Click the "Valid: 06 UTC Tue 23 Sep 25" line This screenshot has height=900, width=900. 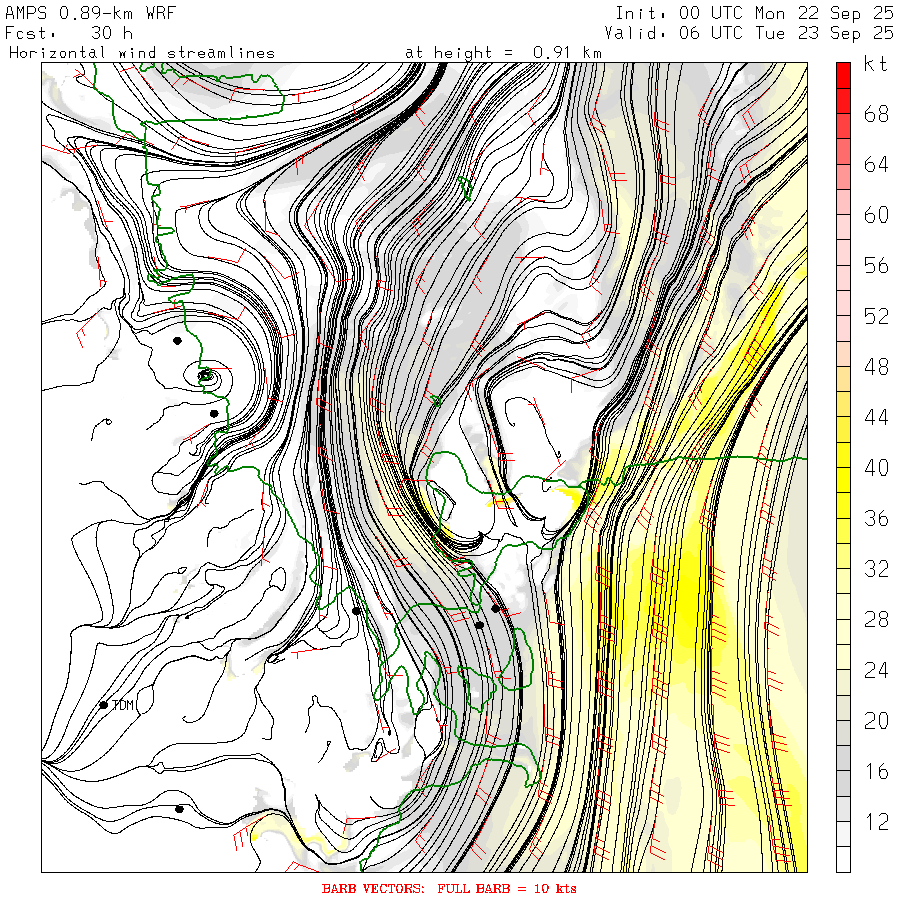[x=748, y=33]
